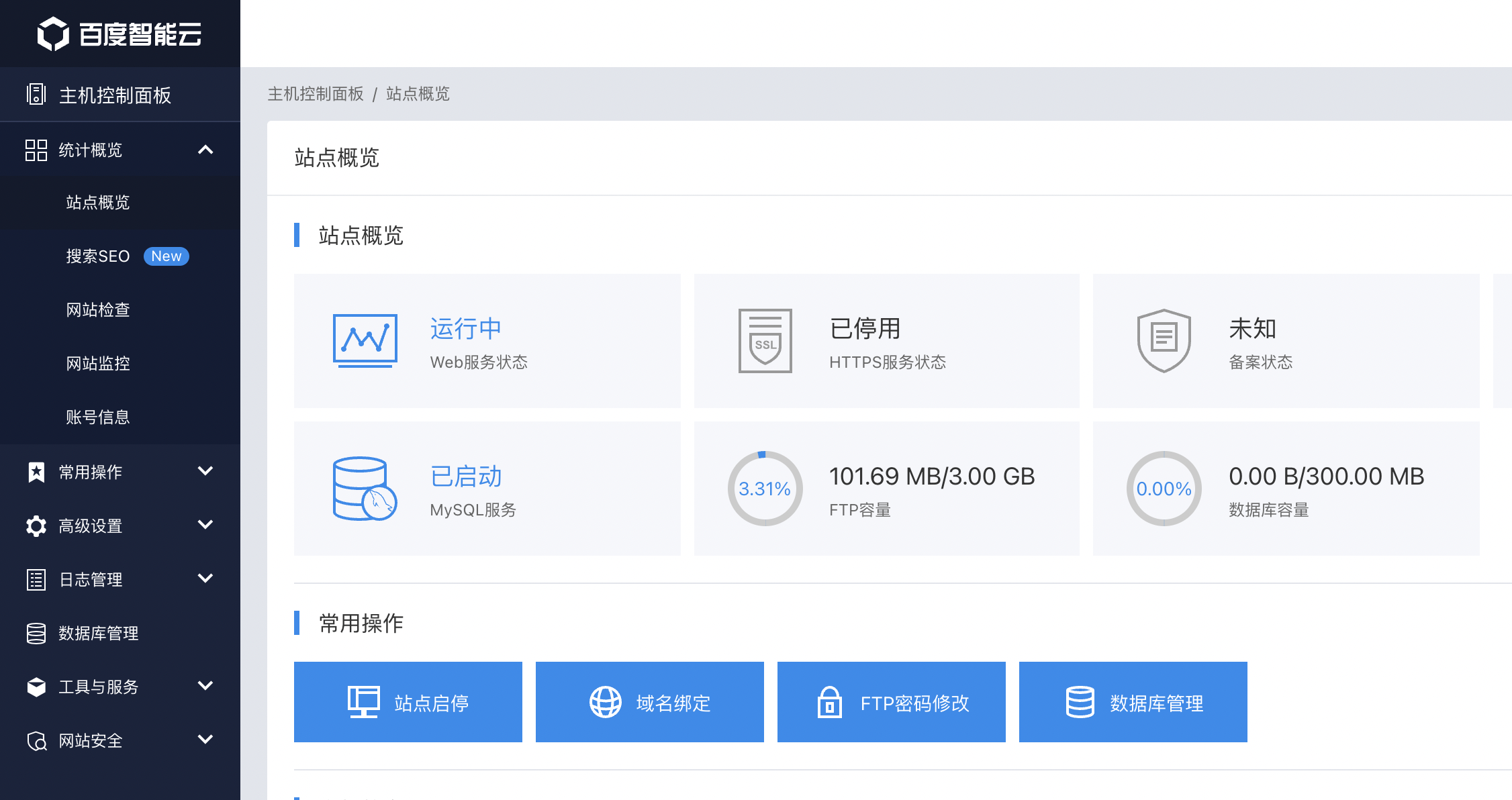1512x800 pixels.
Task: Click 主机控制面板 breadcrumb link
Action: [316, 94]
